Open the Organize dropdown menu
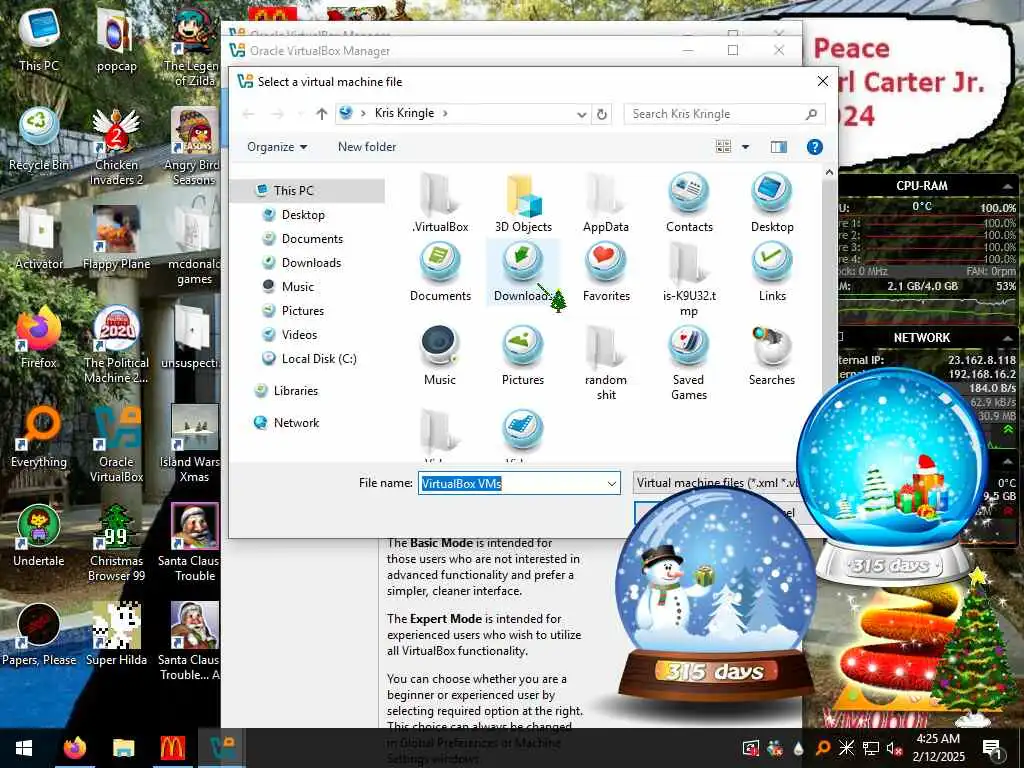 pyautogui.click(x=277, y=147)
